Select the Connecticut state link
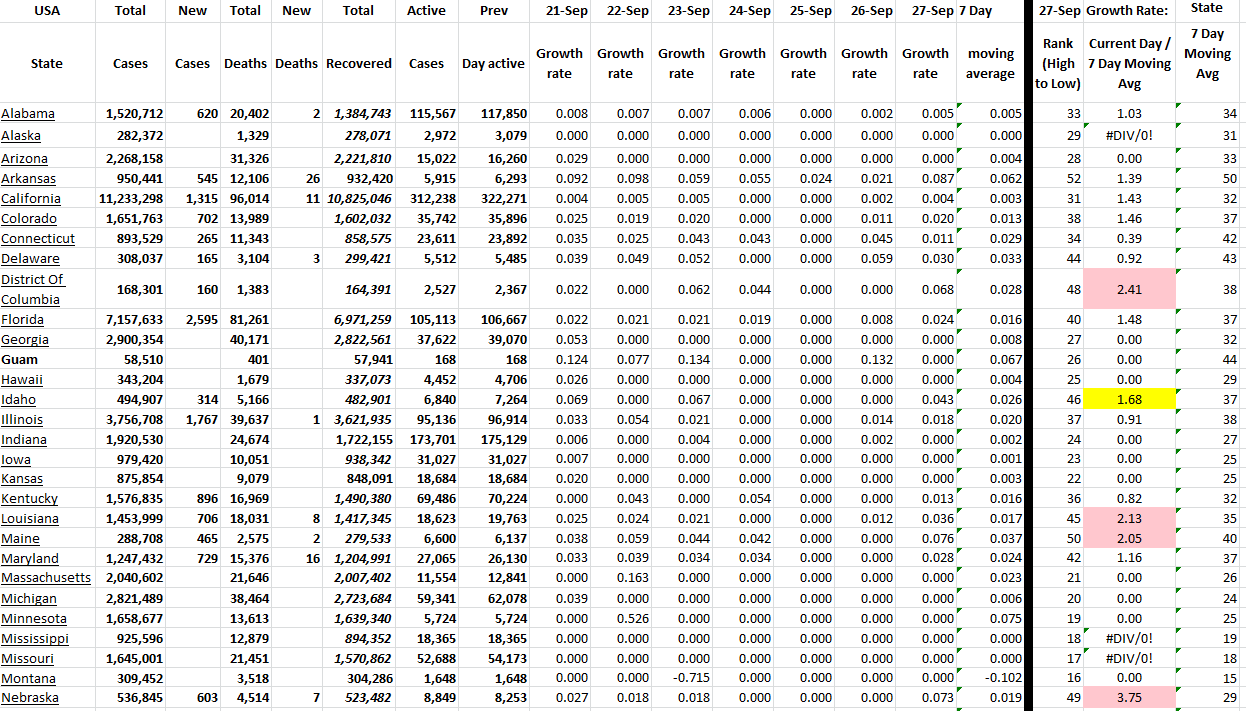The height and width of the screenshot is (711, 1246). (x=38, y=239)
